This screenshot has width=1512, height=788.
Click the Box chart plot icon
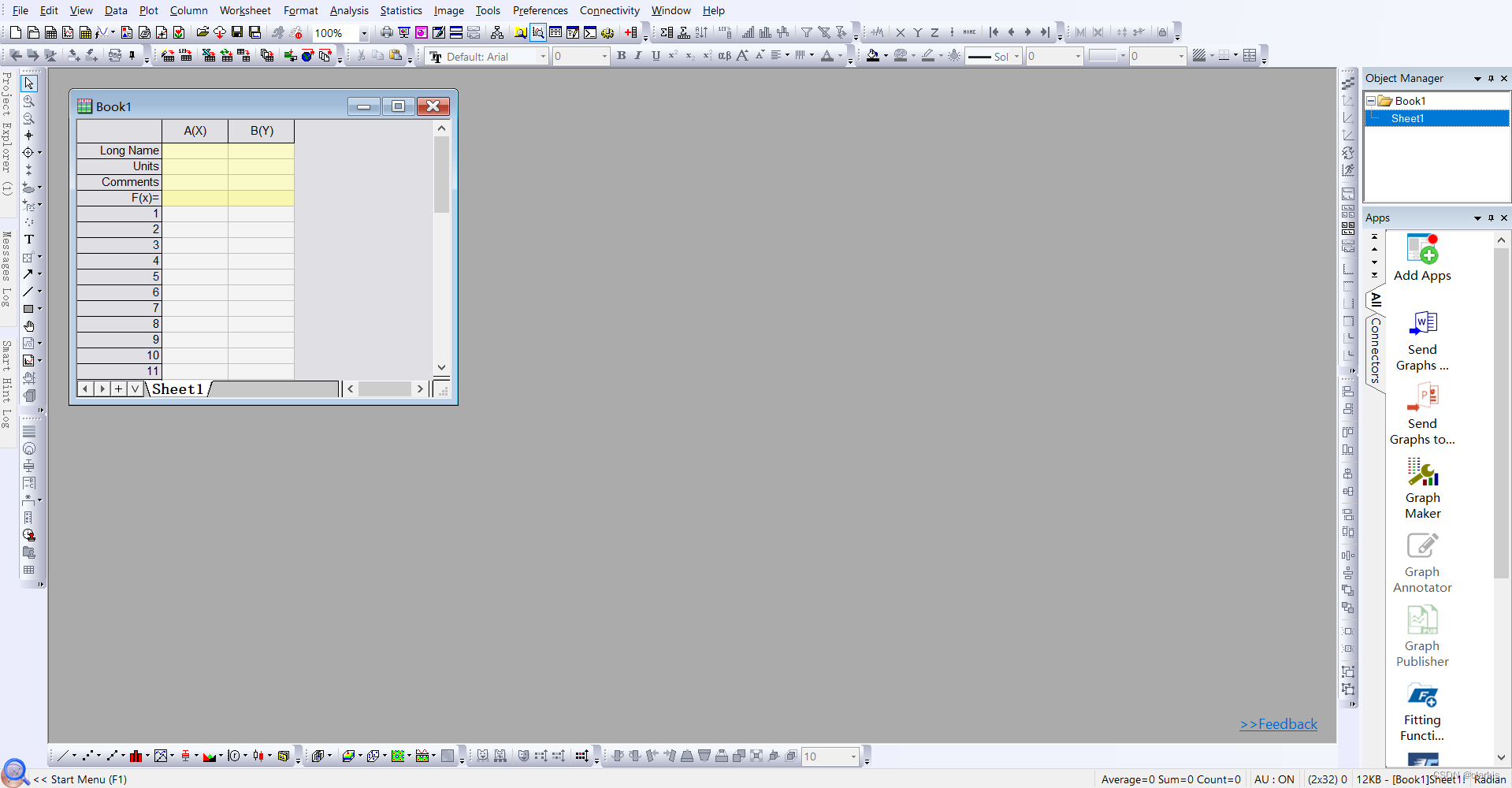point(185,756)
